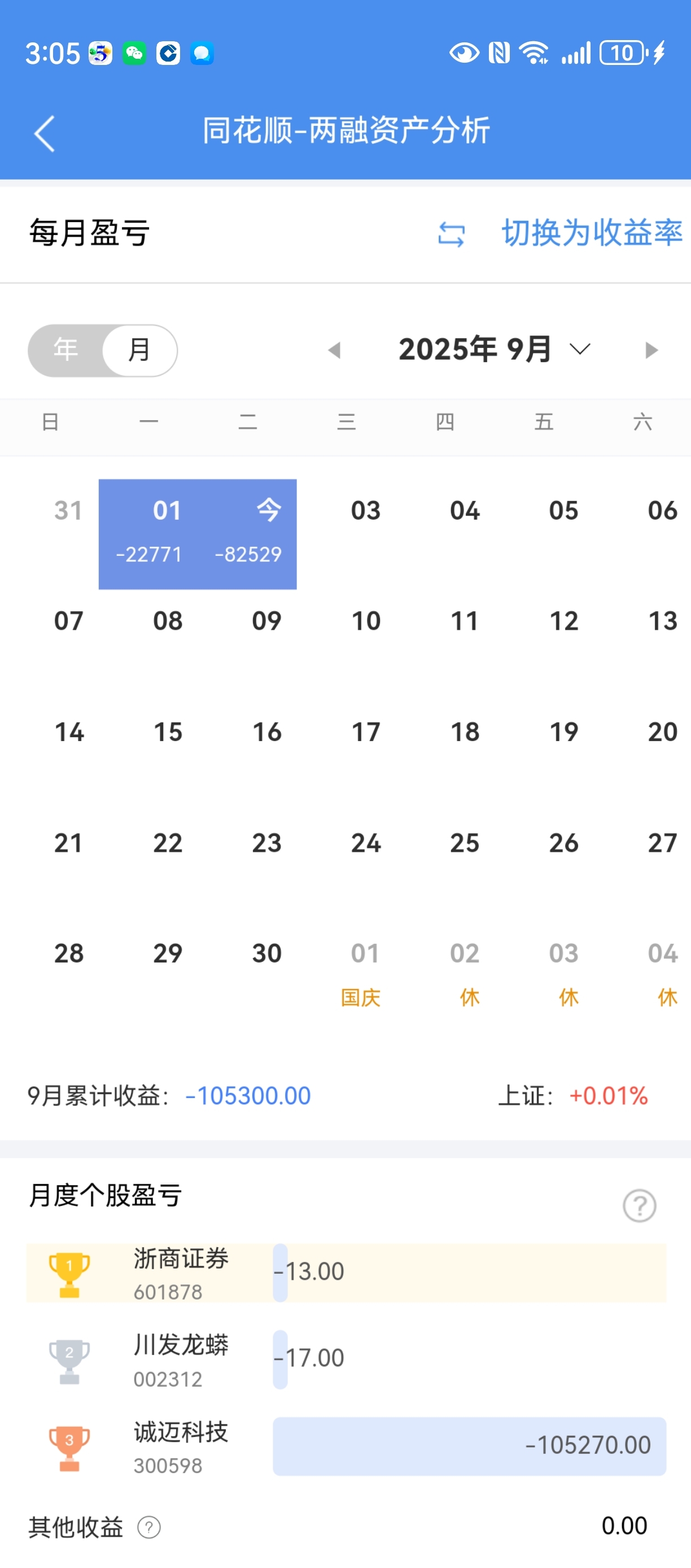Open the 诚迈科技 300598 stock row

tap(346, 1446)
